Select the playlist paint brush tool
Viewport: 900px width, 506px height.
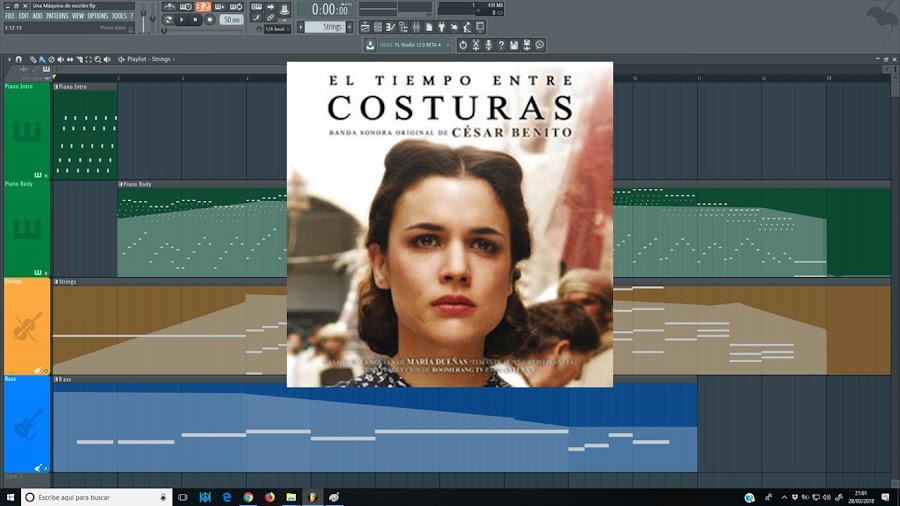tap(42, 60)
